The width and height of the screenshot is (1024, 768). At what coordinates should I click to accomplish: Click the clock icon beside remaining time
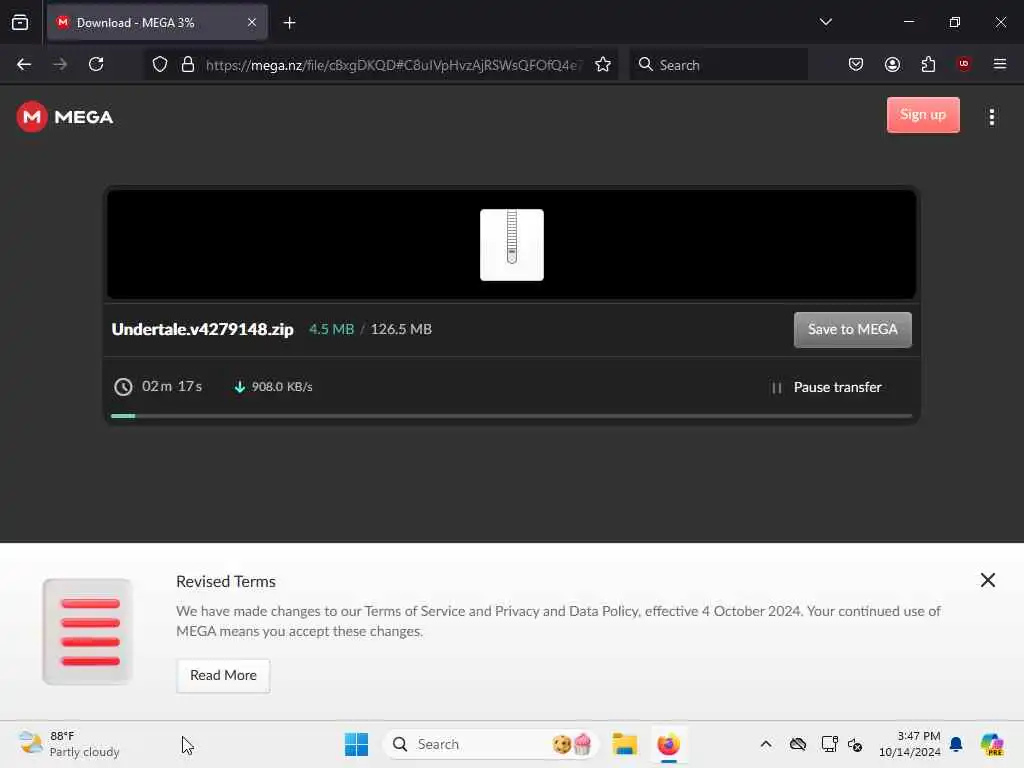[x=123, y=387]
